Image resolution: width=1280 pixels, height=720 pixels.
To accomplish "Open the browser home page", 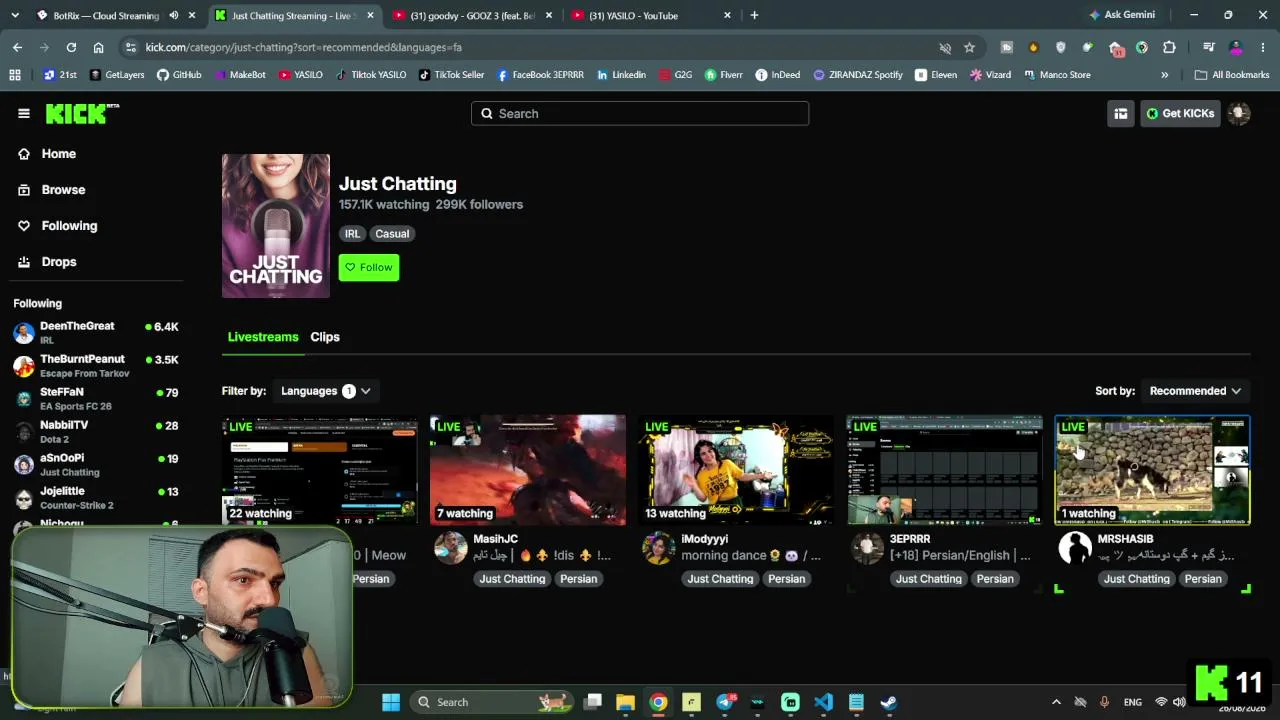I will tap(98, 47).
